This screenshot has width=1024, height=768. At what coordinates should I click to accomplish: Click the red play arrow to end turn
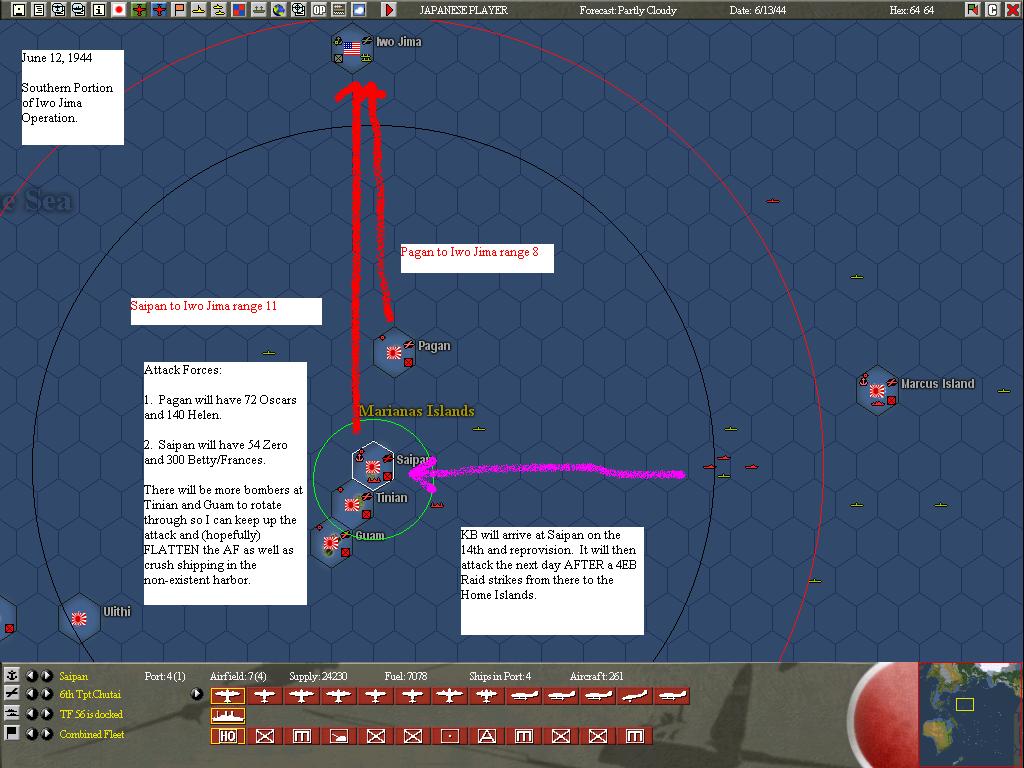pyautogui.click(x=389, y=10)
